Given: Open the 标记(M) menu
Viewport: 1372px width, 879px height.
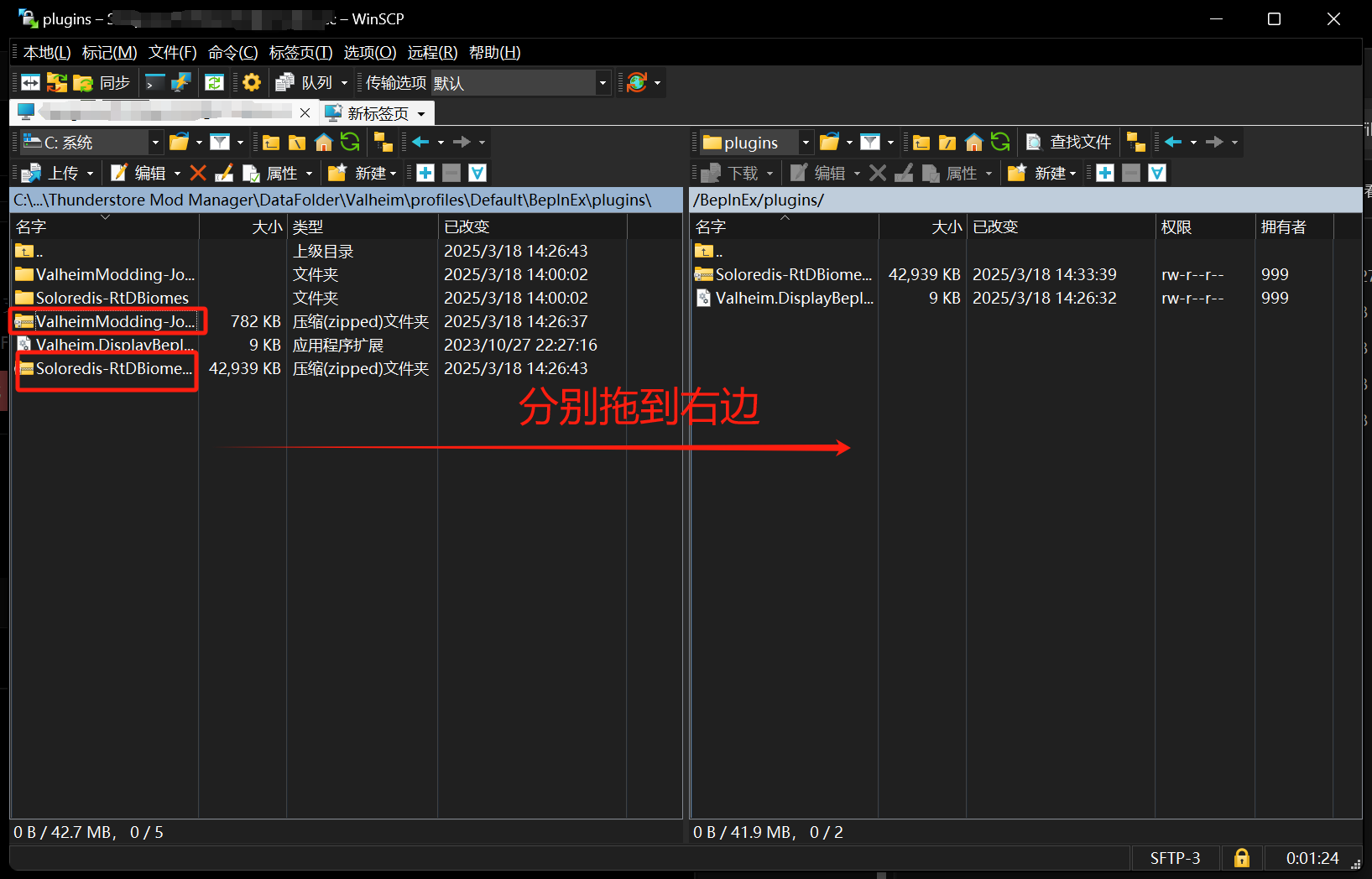Looking at the screenshot, I should click(x=109, y=53).
